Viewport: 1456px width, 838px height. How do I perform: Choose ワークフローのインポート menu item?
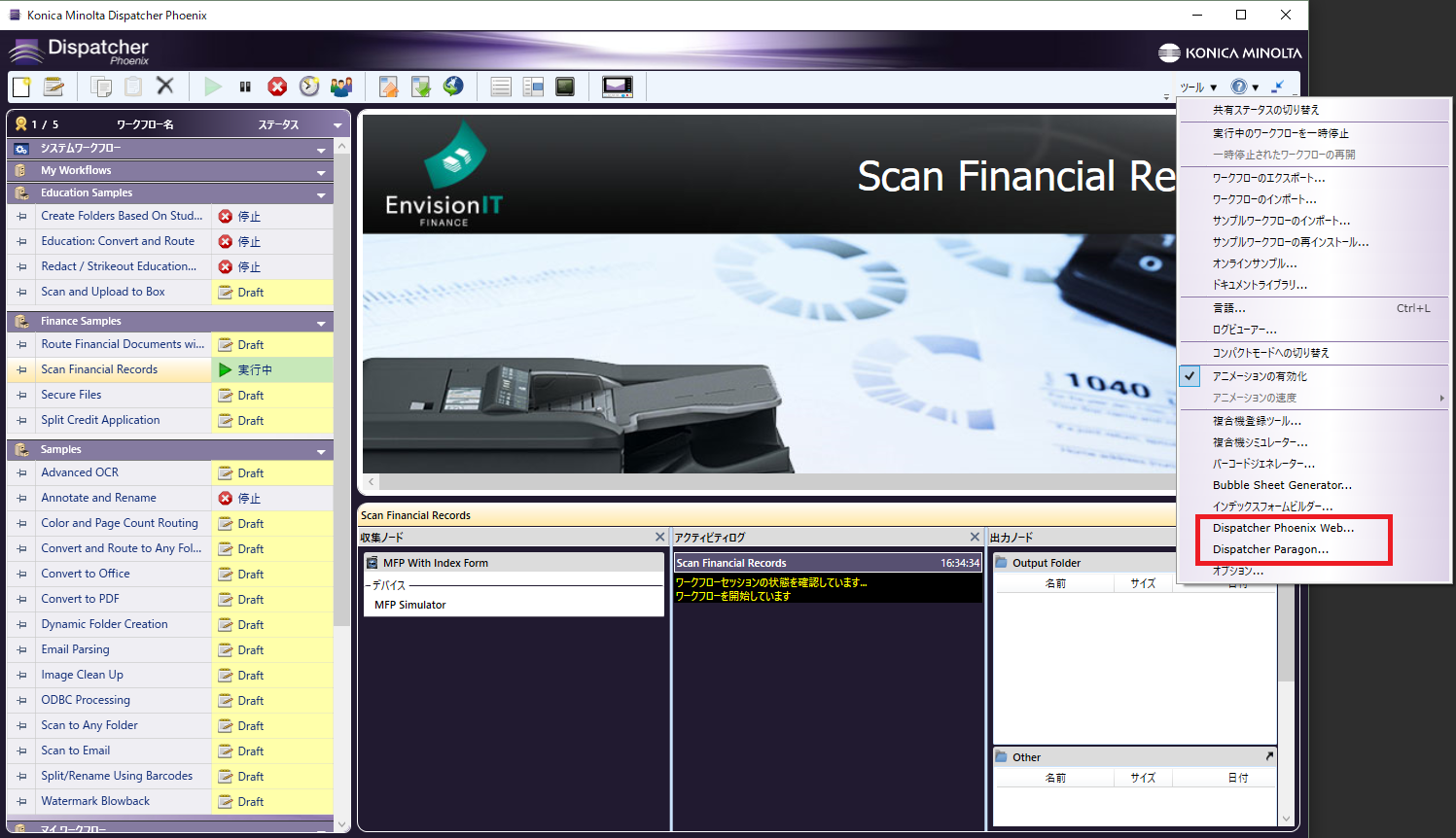[1313, 199]
